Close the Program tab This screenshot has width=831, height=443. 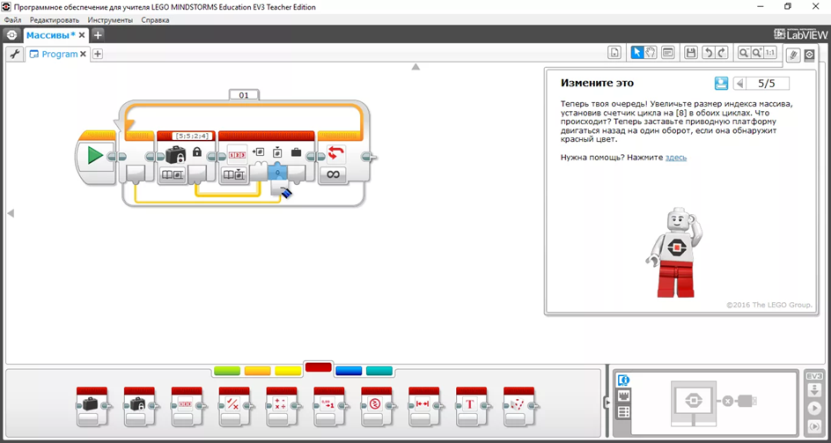tap(83, 54)
